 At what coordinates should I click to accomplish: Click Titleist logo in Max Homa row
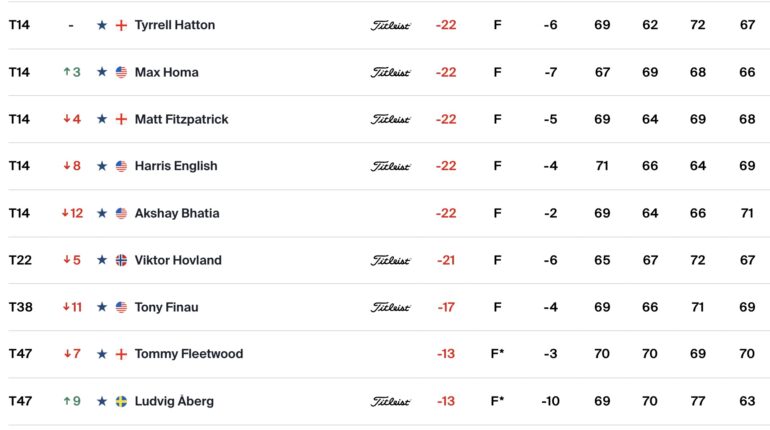tap(390, 72)
